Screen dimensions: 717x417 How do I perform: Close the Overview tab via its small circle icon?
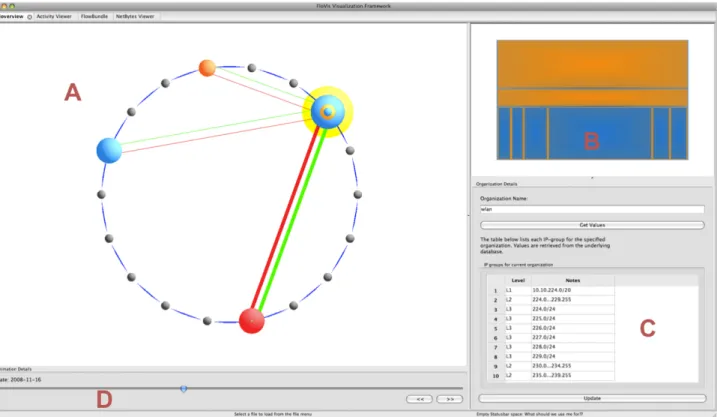point(30,16)
